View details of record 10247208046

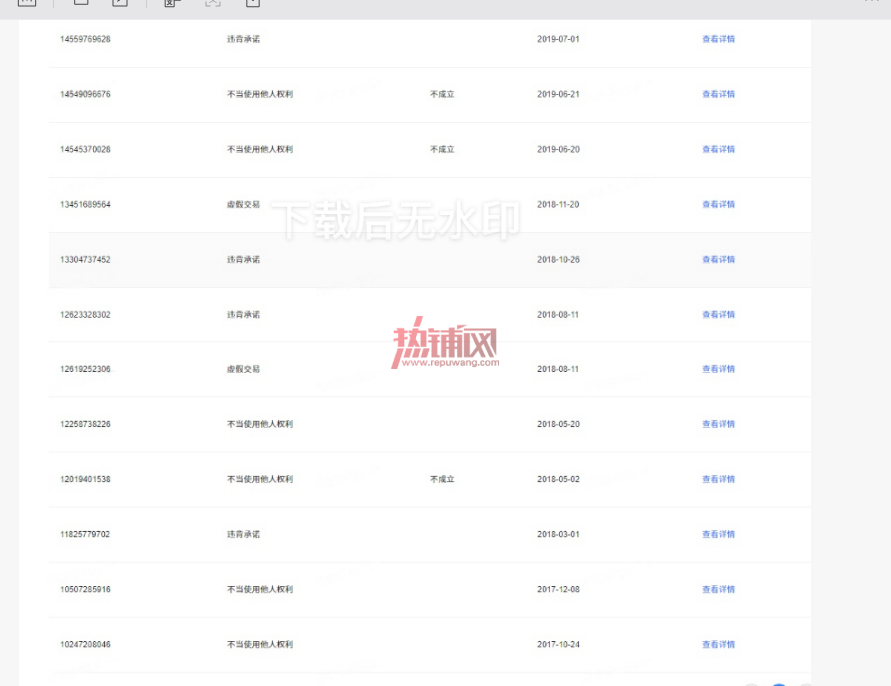click(x=718, y=645)
